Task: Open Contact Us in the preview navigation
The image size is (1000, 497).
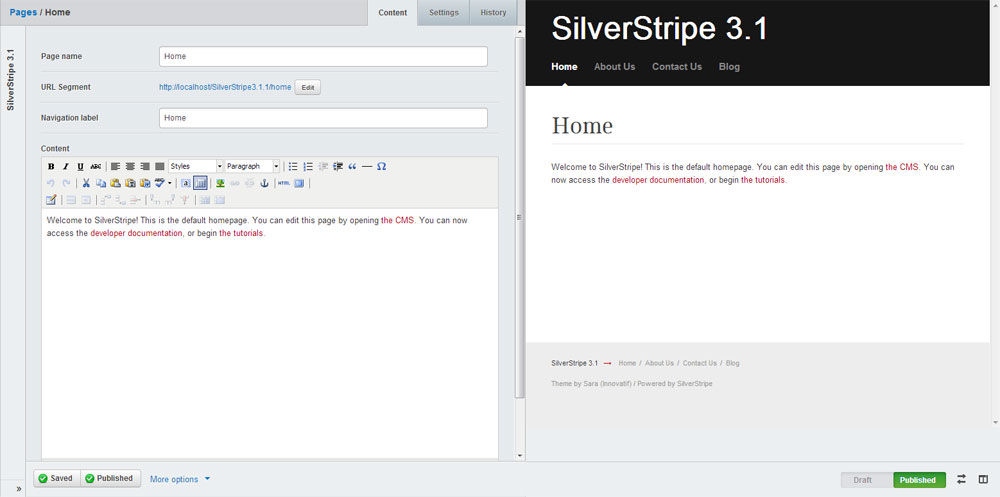Action: click(x=677, y=66)
